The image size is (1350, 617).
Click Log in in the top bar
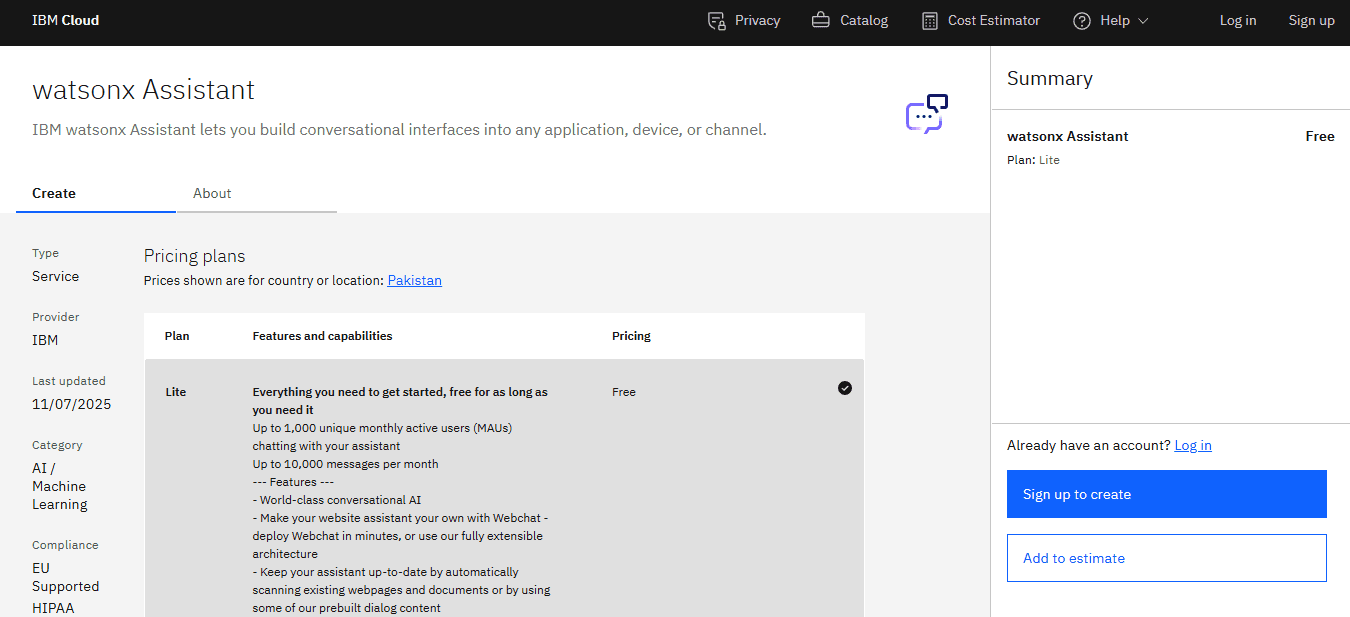tap(1238, 21)
